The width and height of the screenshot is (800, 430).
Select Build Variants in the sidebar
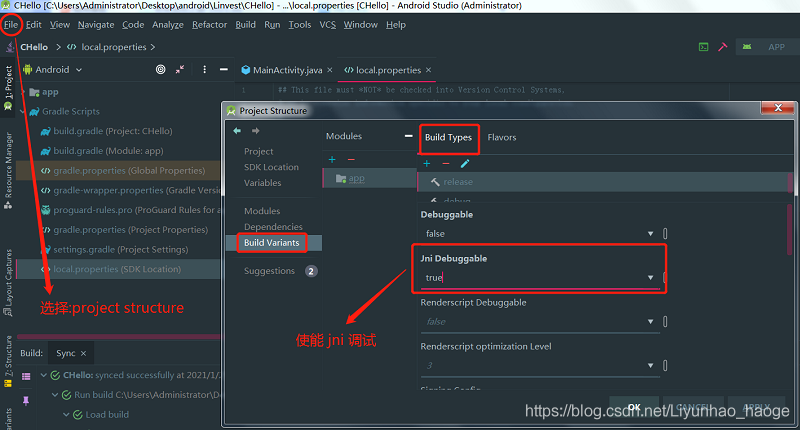click(x=272, y=243)
